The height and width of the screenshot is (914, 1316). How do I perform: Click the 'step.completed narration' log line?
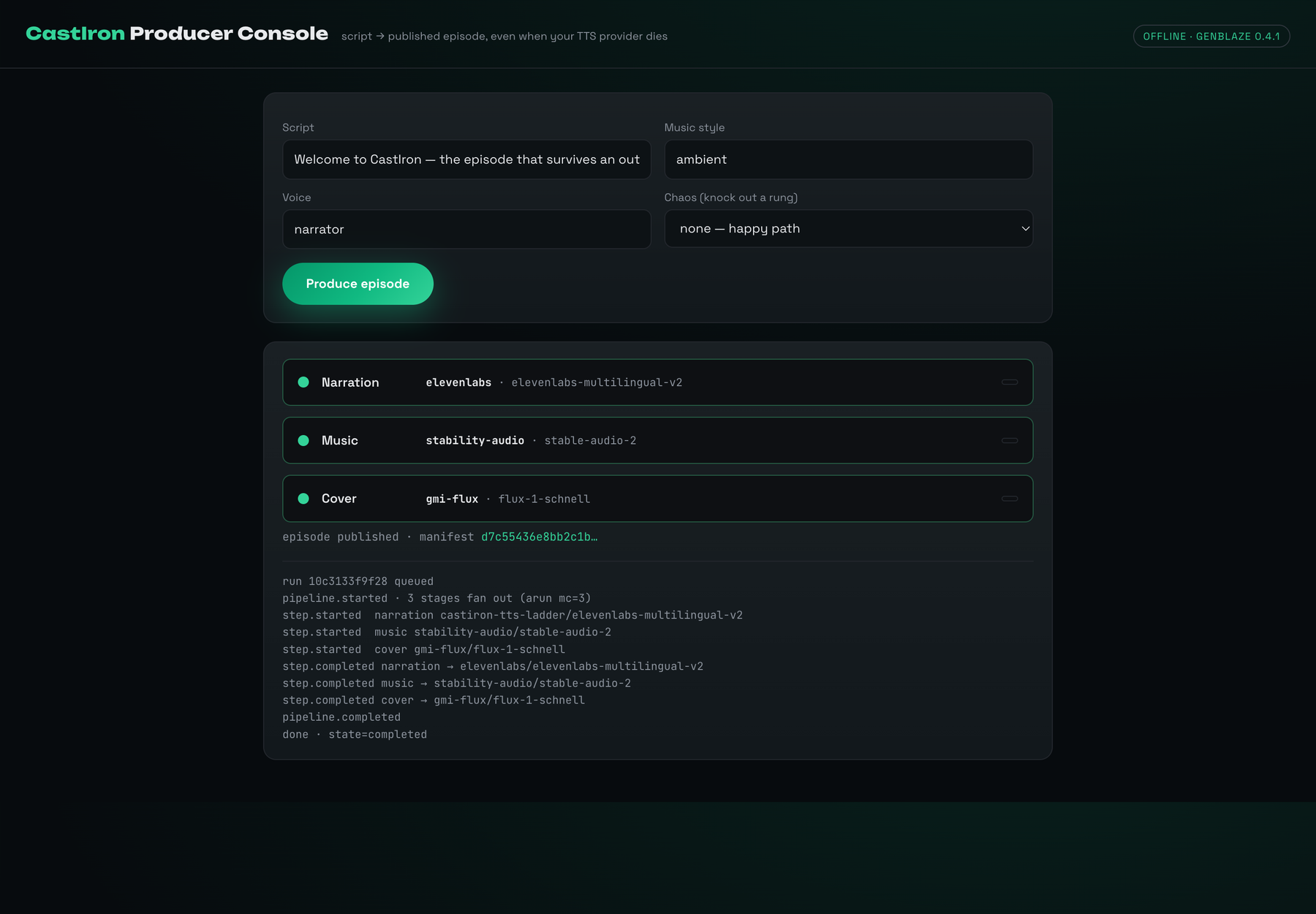pyautogui.click(x=493, y=666)
